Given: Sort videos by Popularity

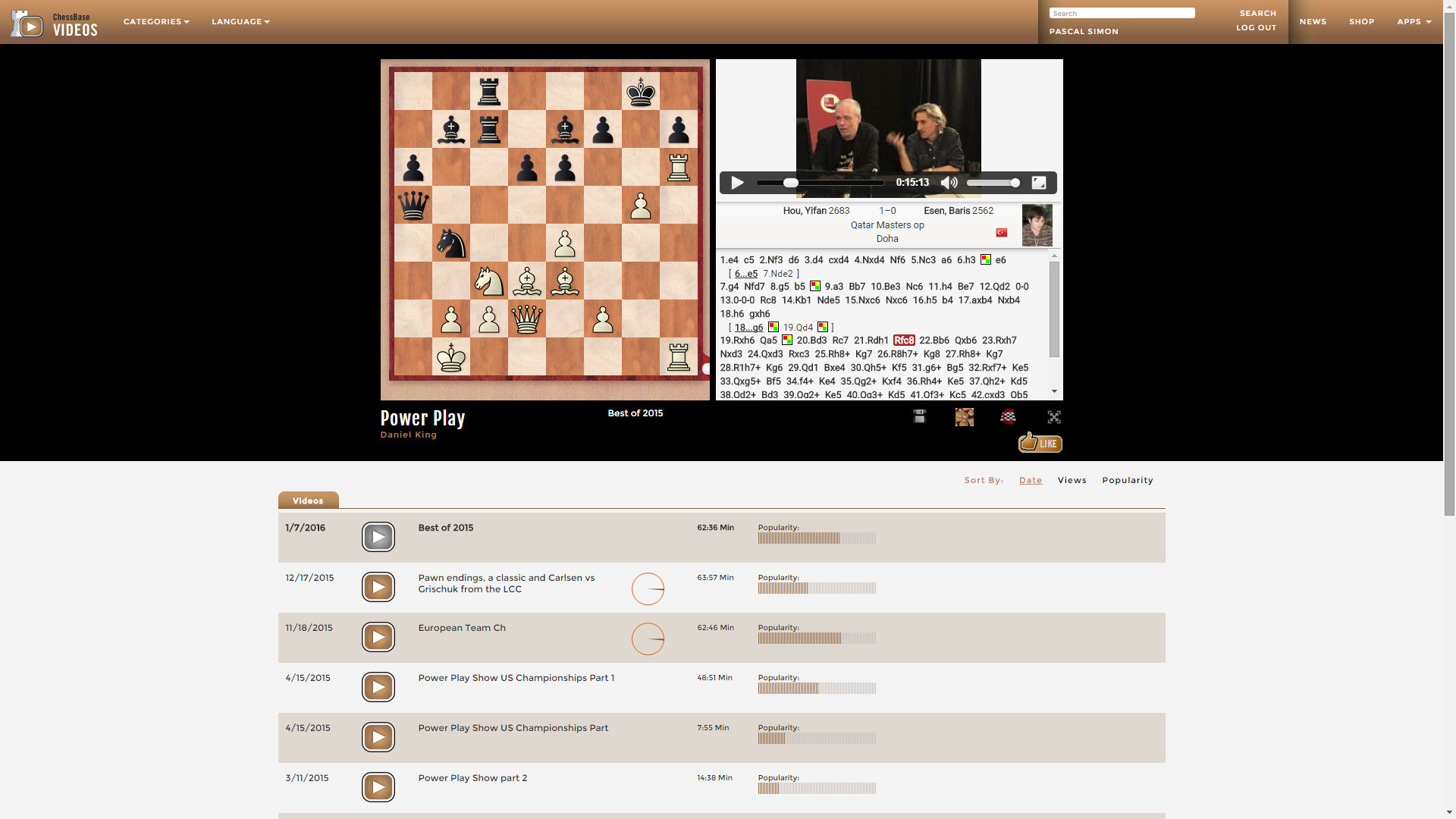Looking at the screenshot, I should 1128,480.
